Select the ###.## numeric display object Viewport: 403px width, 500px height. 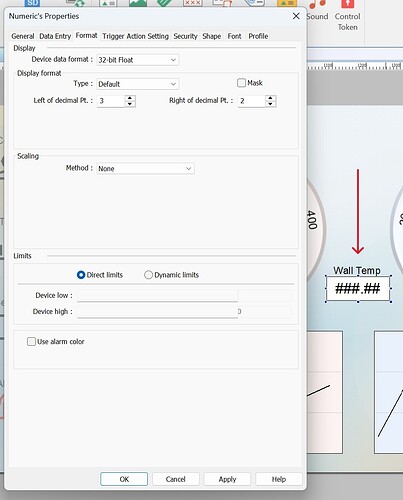coord(358,288)
